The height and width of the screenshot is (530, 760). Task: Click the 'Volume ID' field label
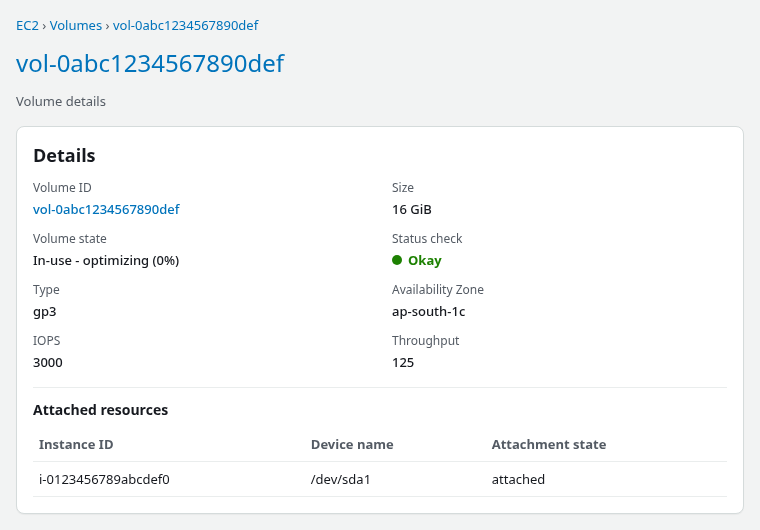coord(62,188)
